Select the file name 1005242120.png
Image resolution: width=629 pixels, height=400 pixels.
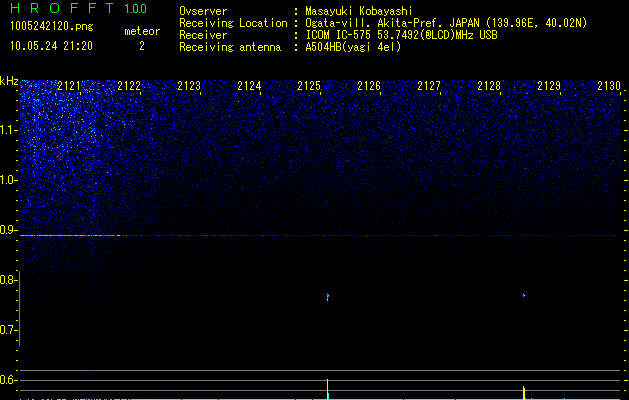52,26
